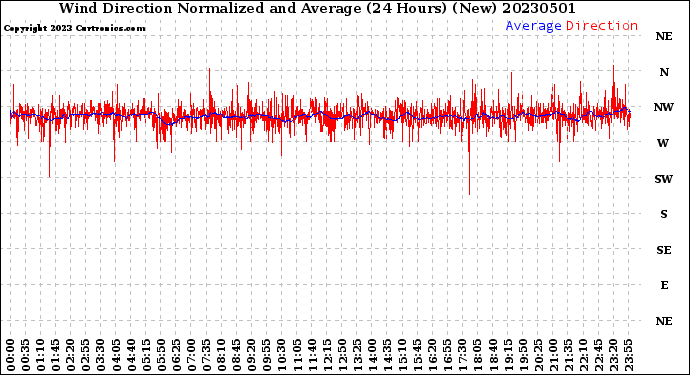
Task: Click the 'E' direction axis label
Action: pyautogui.click(x=664, y=285)
